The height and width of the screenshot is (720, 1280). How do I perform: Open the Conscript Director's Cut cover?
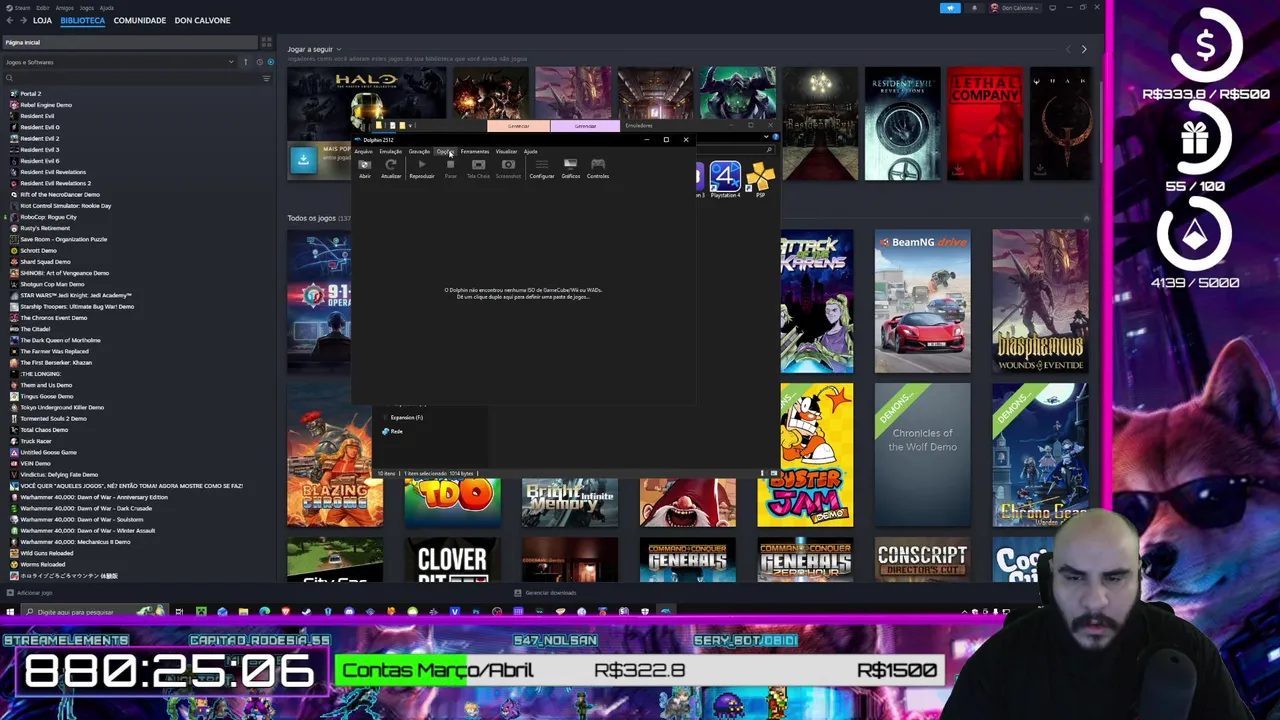tap(922, 560)
